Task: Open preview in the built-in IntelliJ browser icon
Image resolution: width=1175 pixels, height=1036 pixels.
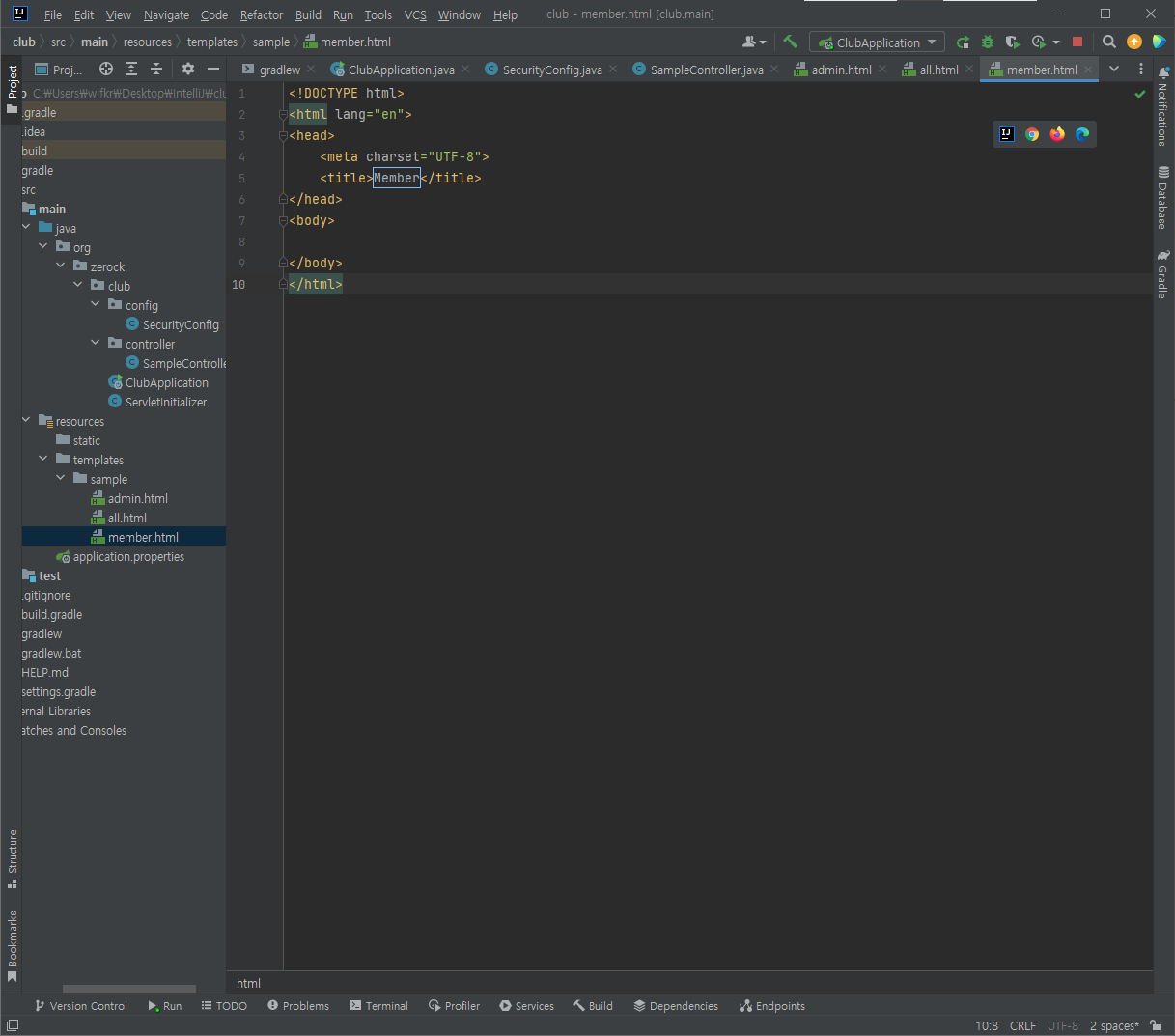Action: (x=1007, y=134)
